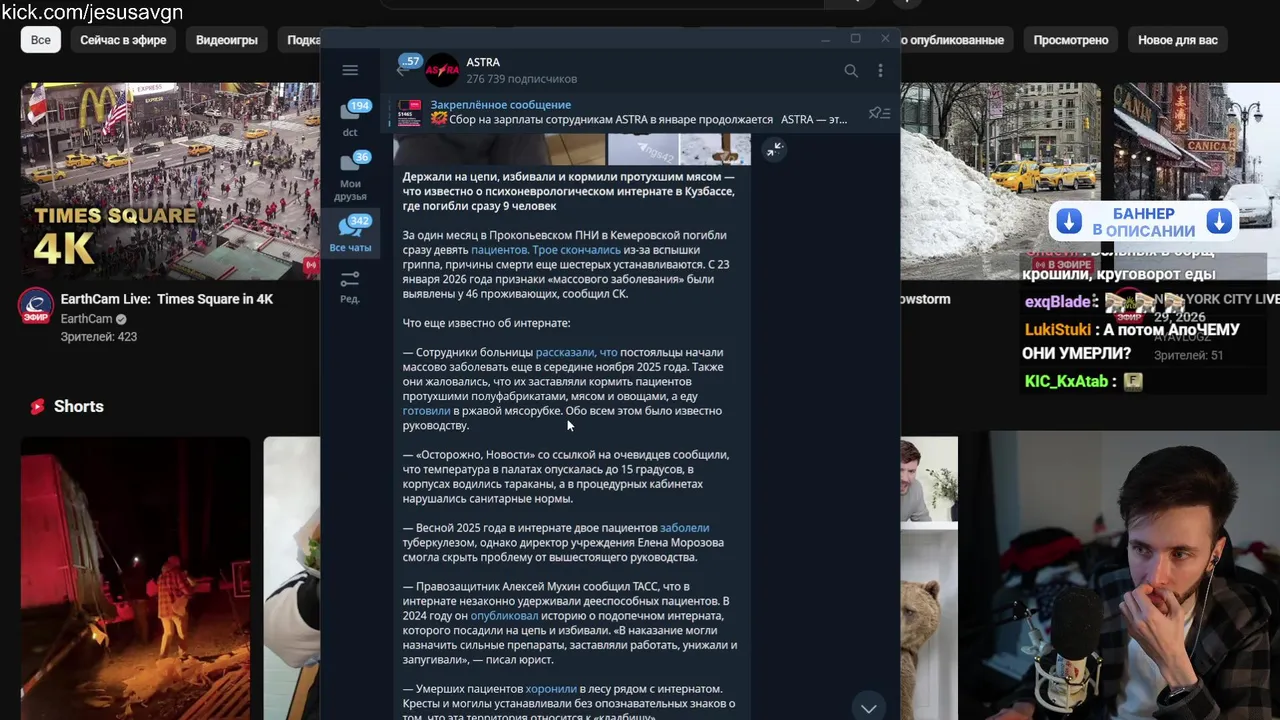Jump to the latest message with the down-arrow button
The image size is (1280, 720).
point(868,706)
